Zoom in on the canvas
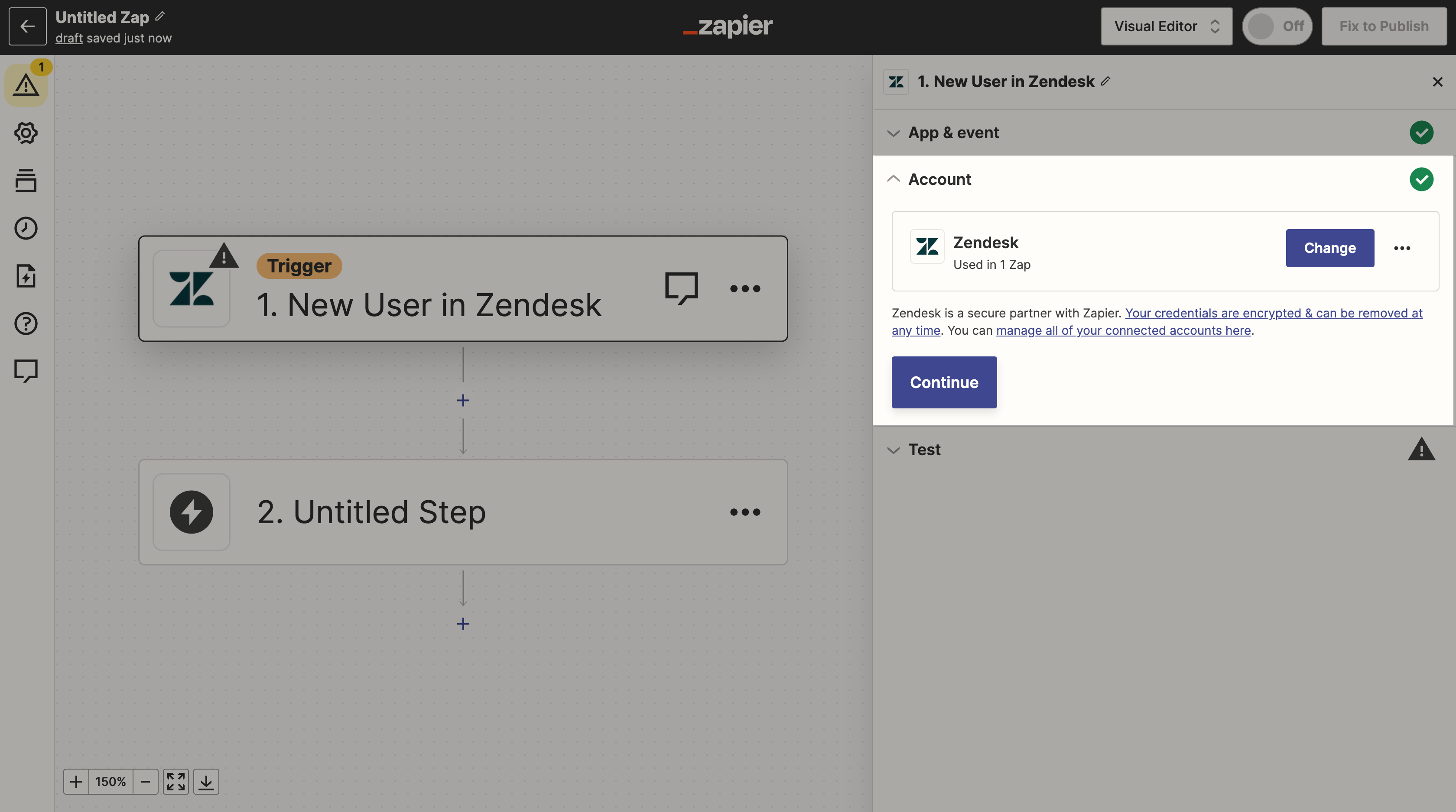Viewport: 1456px width, 812px height. (x=76, y=782)
